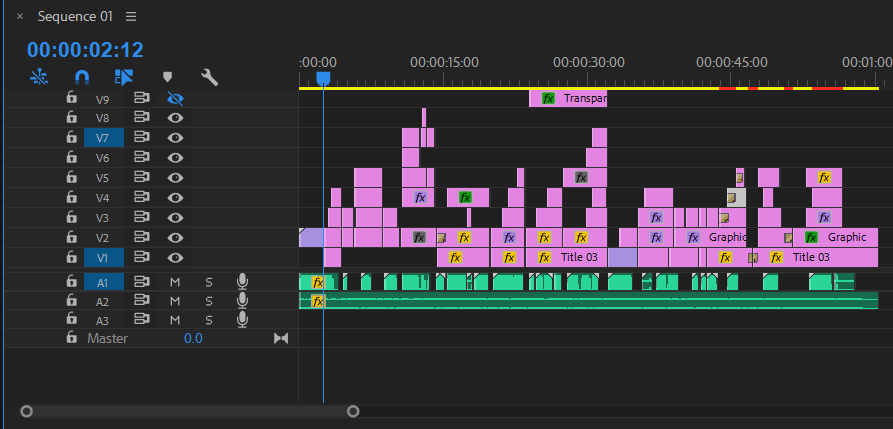This screenshot has width=893, height=429.
Task: Open the Sequence 01 panel menu
Action: click(131, 17)
